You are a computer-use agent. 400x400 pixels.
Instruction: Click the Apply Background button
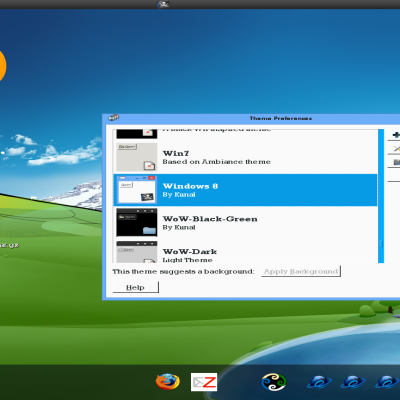[x=301, y=271]
